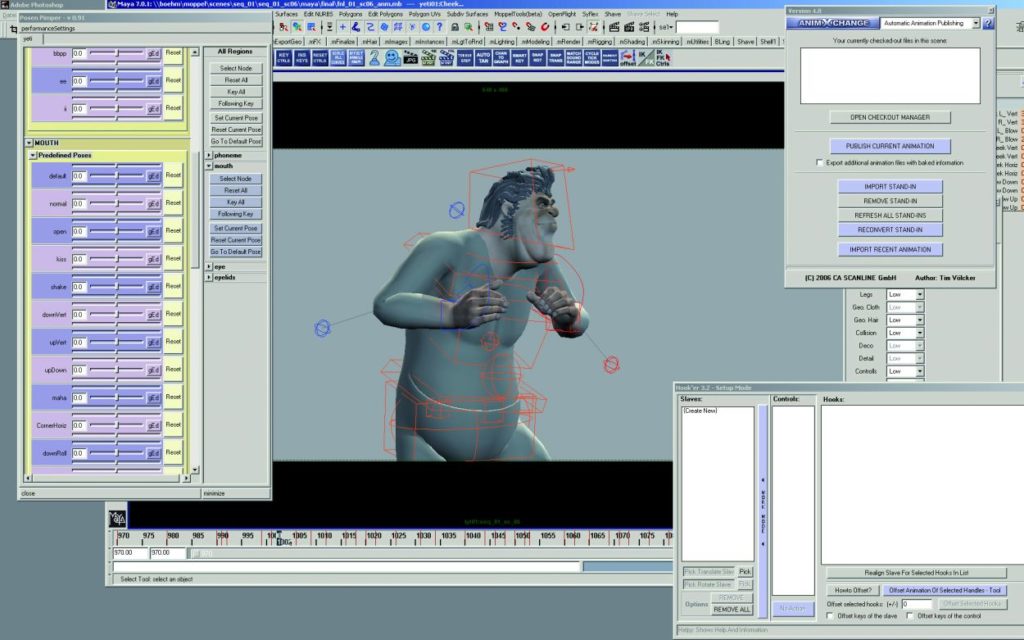This screenshot has width=1024, height=640.
Task: Click the SMART KEY shelf icon
Action: click(519, 57)
